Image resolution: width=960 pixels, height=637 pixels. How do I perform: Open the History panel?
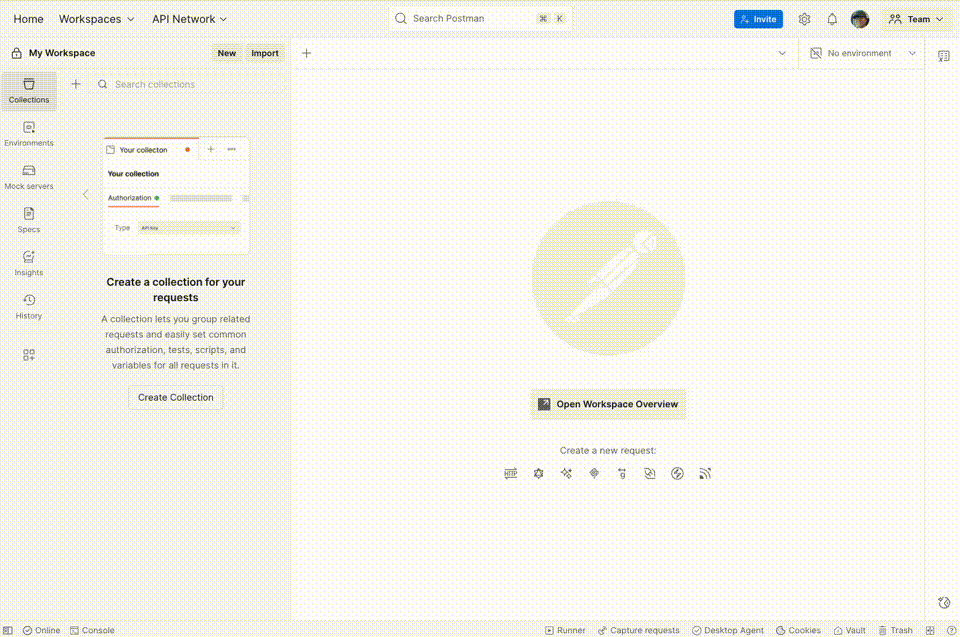pos(29,306)
